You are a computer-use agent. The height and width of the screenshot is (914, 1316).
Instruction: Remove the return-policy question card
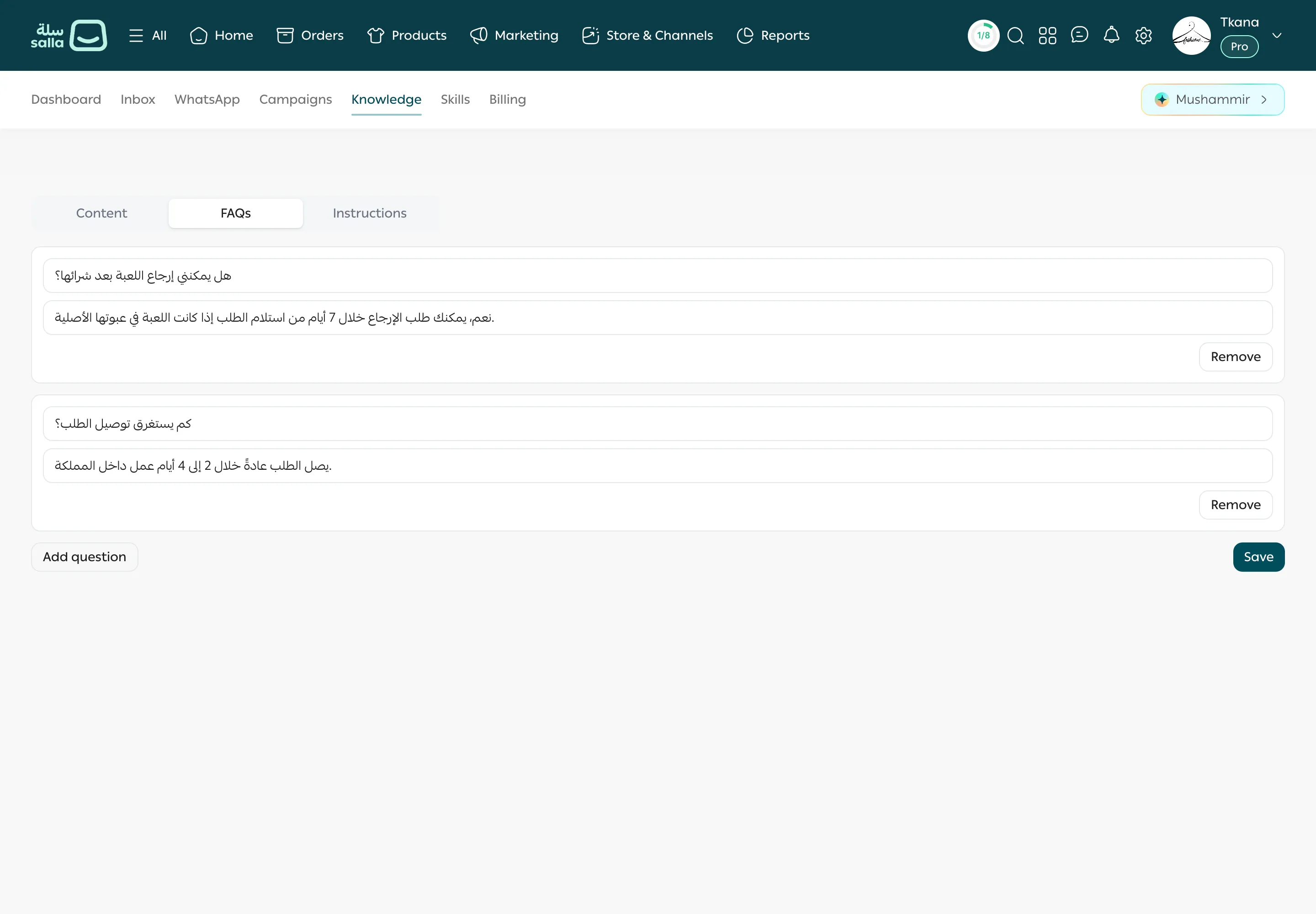pos(1235,357)
